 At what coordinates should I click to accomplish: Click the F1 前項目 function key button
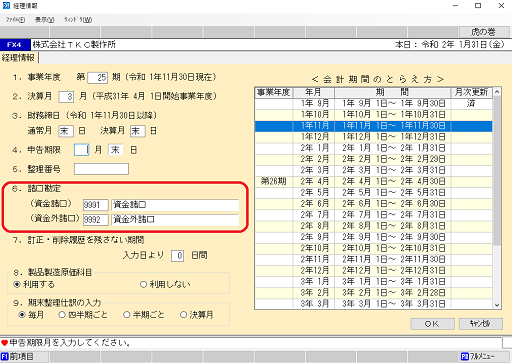click(25, 357)
